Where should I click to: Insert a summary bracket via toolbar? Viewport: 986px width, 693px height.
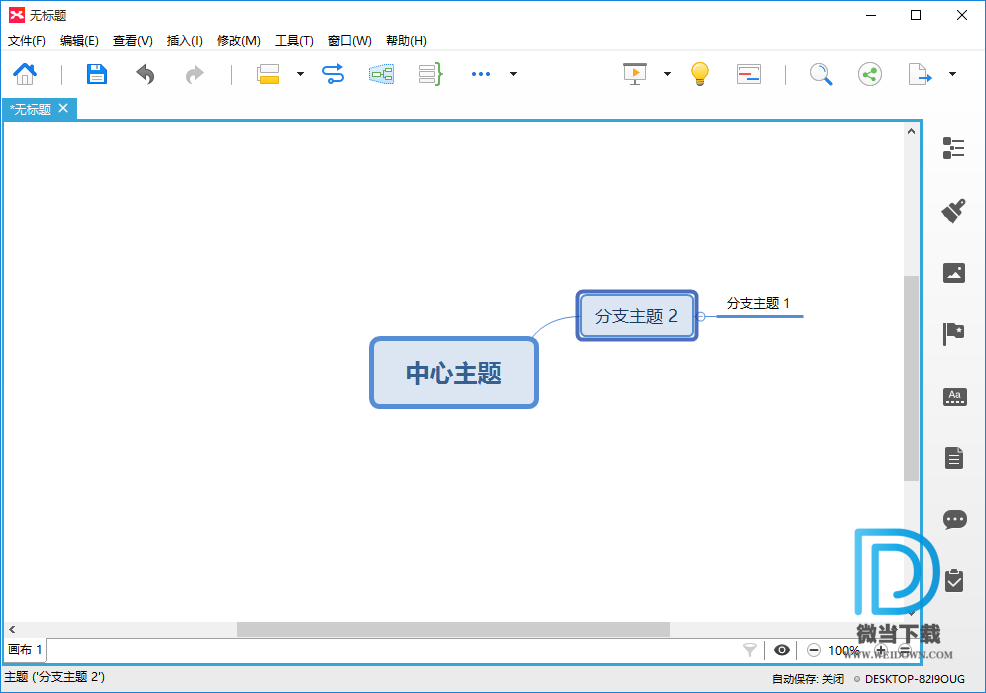(x=430, y=74)
